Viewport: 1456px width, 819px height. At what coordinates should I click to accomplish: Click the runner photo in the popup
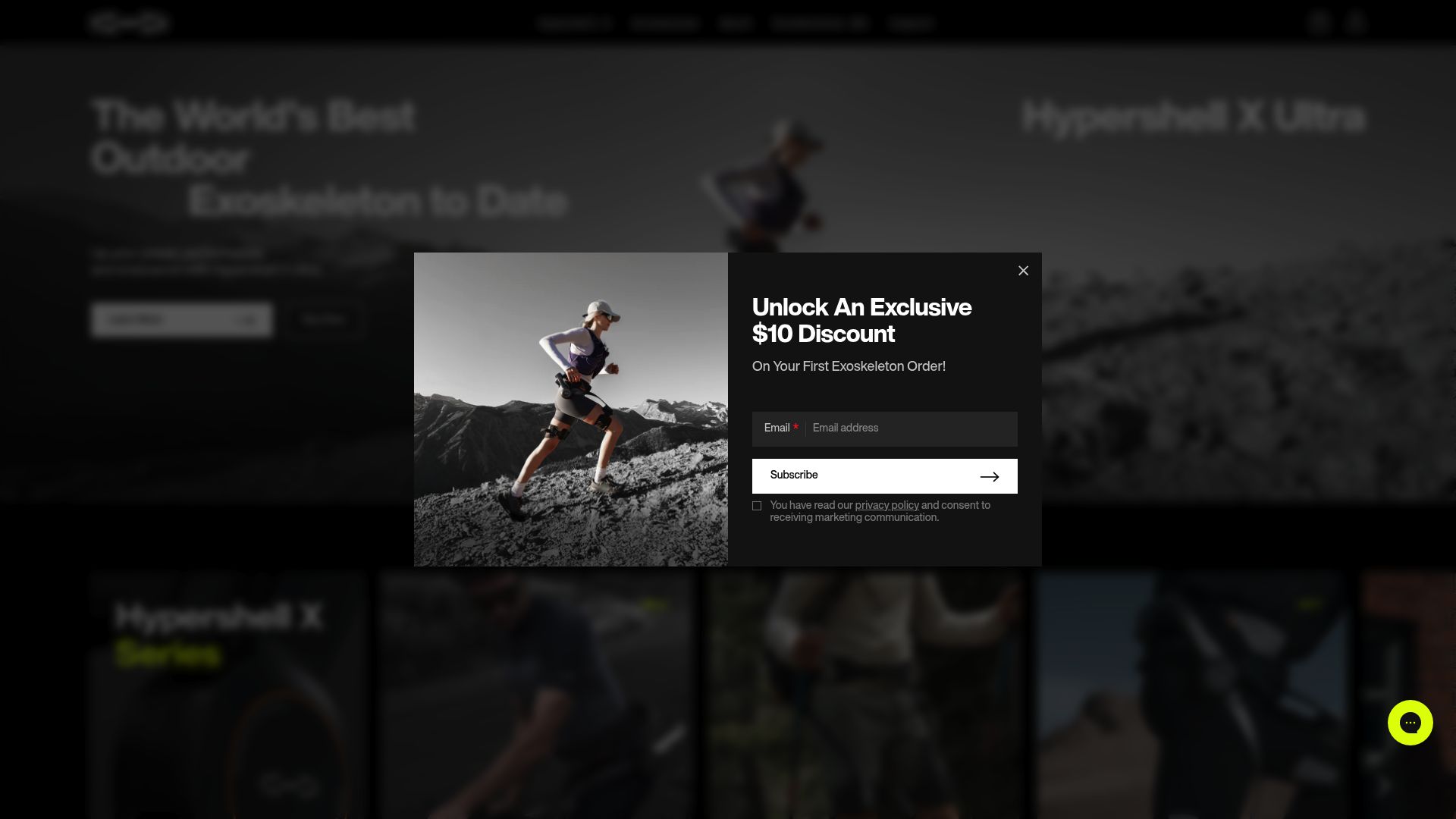tap(571, 409)
